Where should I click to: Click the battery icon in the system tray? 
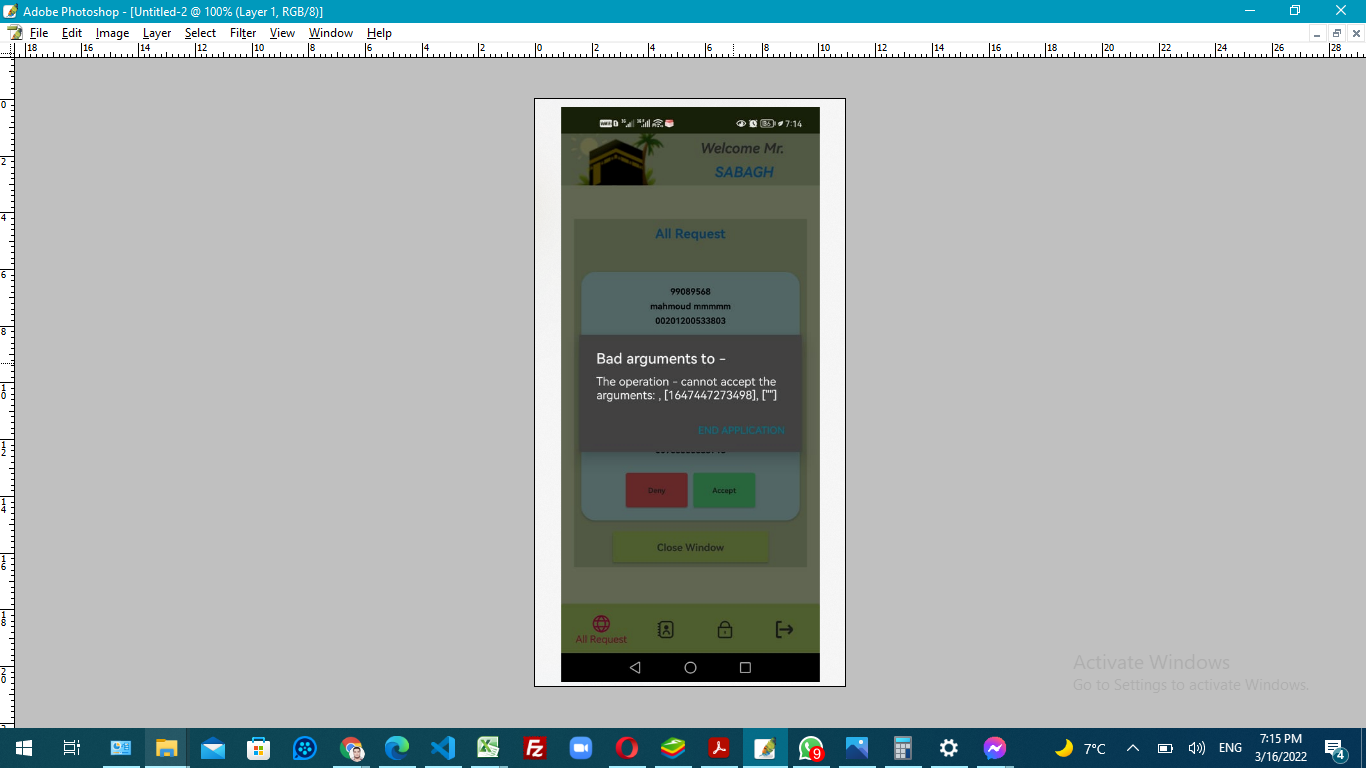(x=1165, y=748)
